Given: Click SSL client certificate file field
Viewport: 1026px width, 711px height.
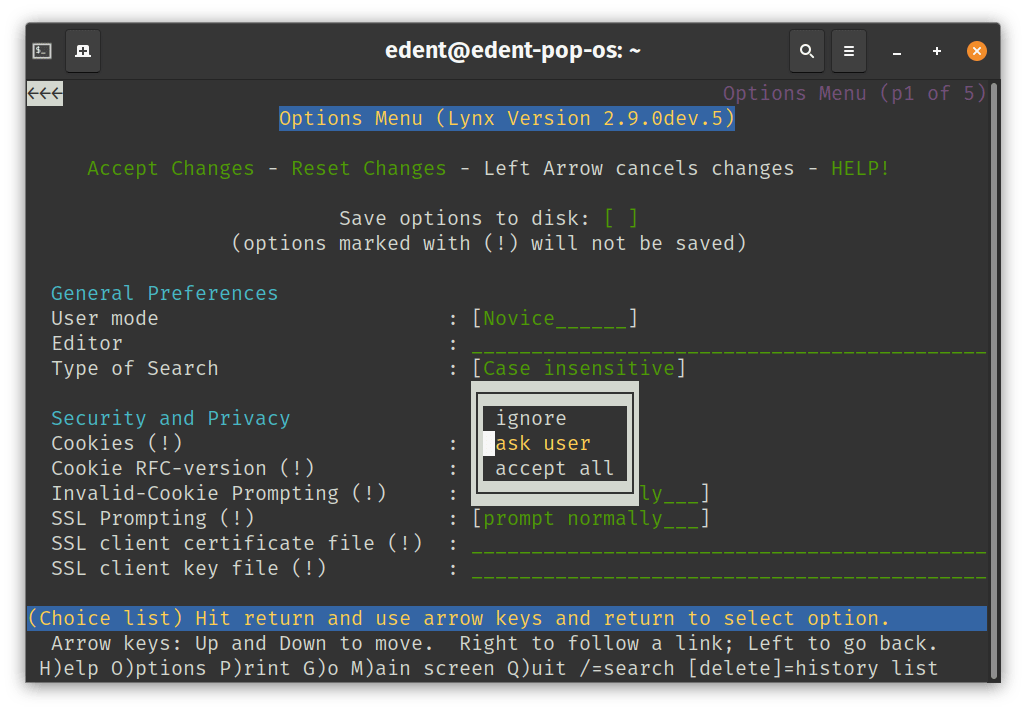Looking at the screenshot, I should click(x=728, y=544).
